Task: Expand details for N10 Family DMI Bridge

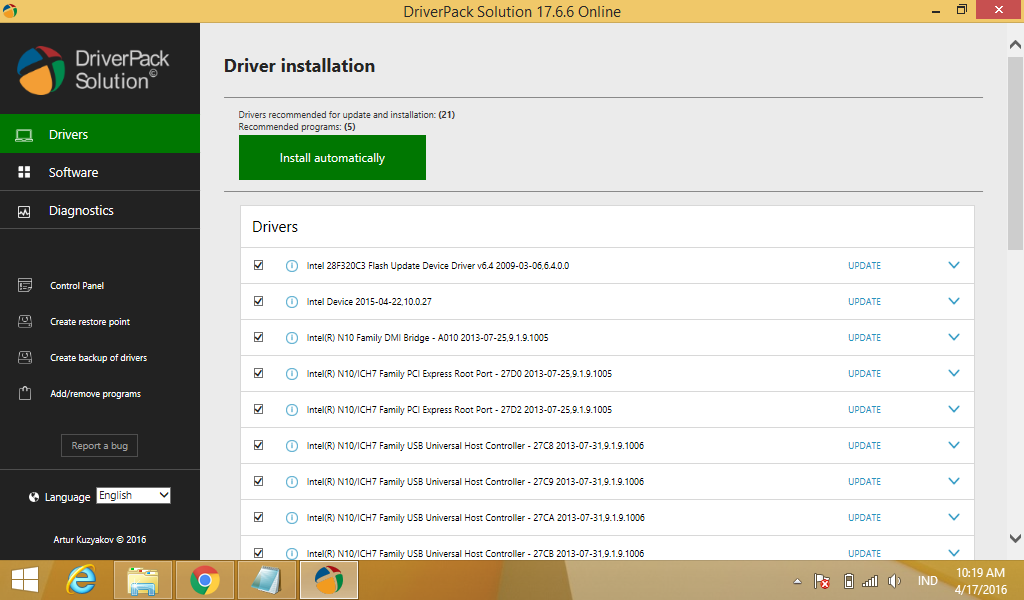Action: 953,337
